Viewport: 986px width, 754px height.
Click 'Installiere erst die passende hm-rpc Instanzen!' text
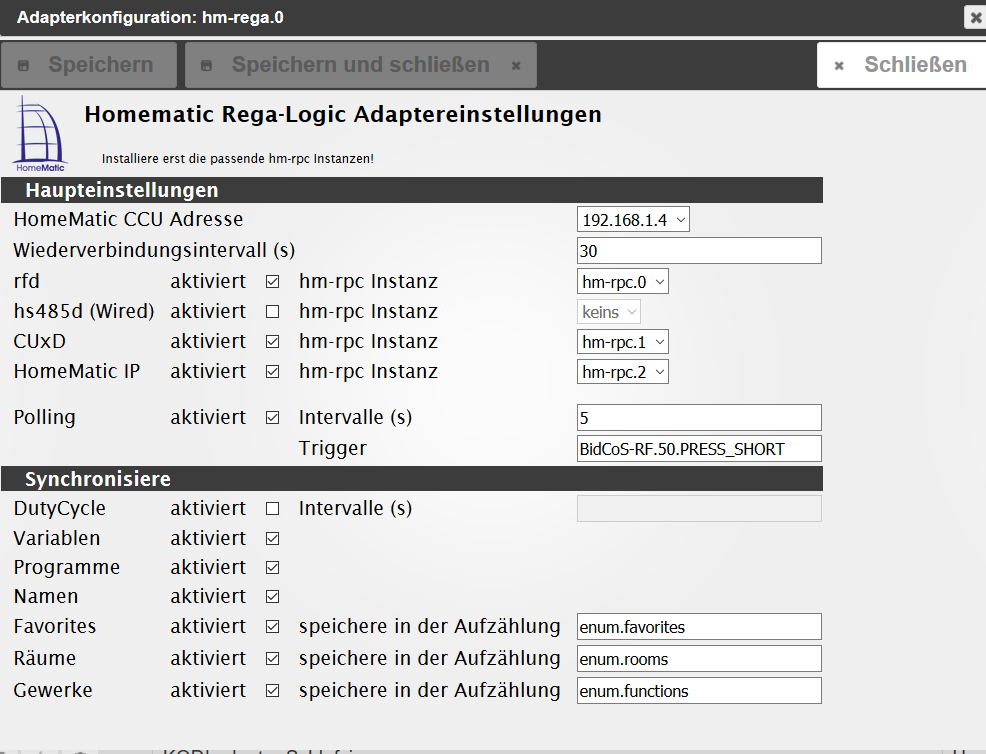point(238,158)
